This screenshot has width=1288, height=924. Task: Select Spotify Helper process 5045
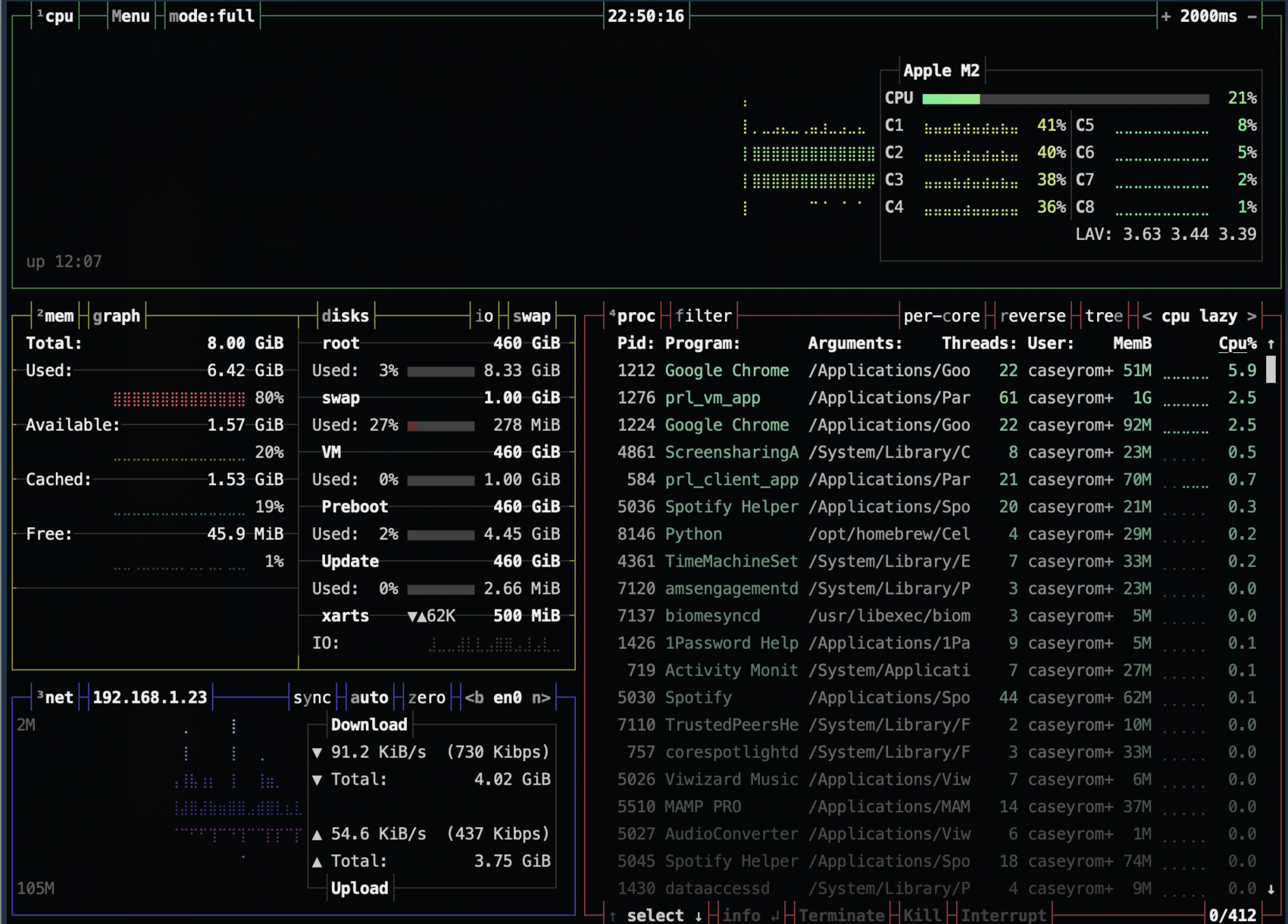(936, 861)
